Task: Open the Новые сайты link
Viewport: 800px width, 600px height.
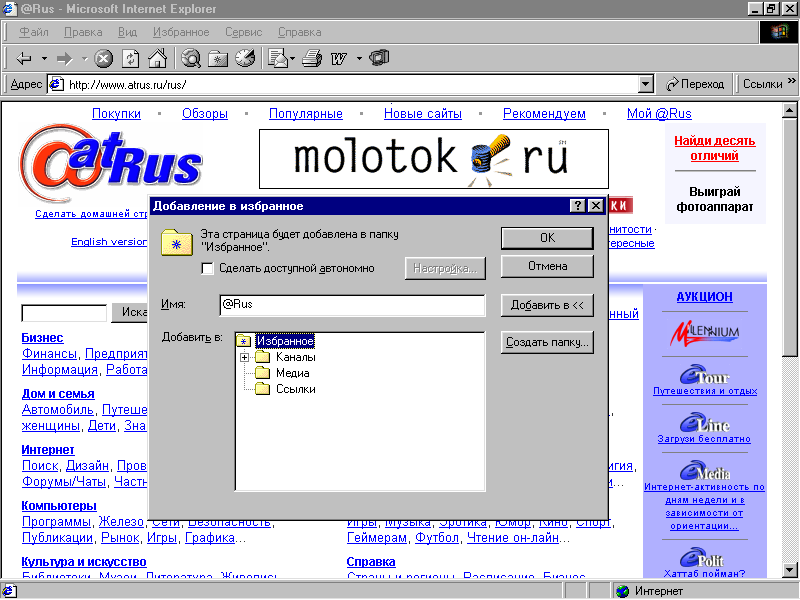Action: coord(422,113)
